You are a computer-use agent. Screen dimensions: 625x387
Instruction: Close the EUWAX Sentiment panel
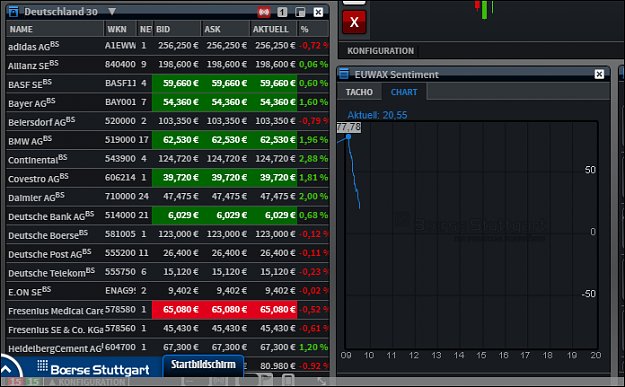(x=599, y=74)
